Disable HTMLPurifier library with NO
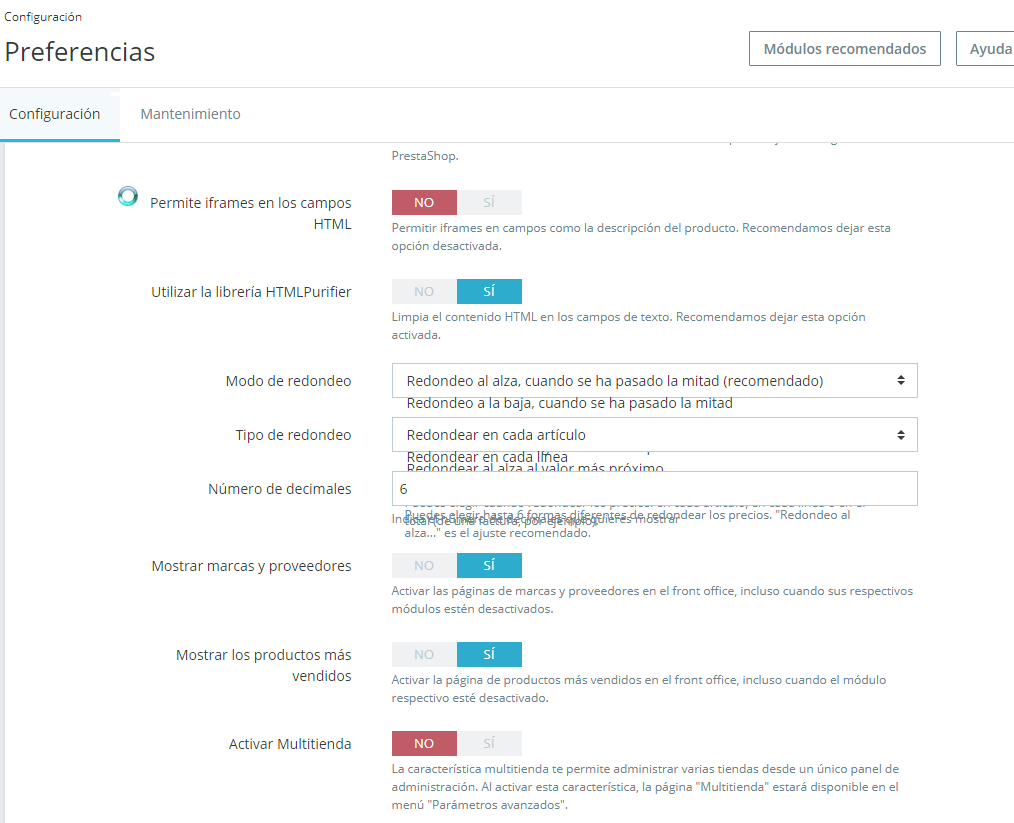1014x823 pixels. (x=424, y=292)
